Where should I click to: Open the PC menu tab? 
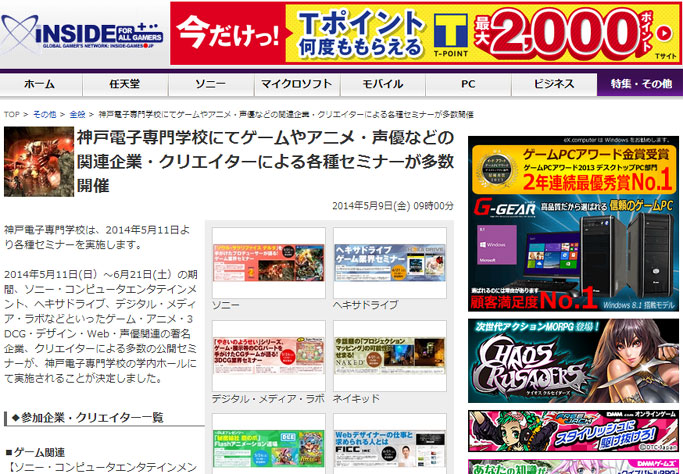click(x=468, y=84)
